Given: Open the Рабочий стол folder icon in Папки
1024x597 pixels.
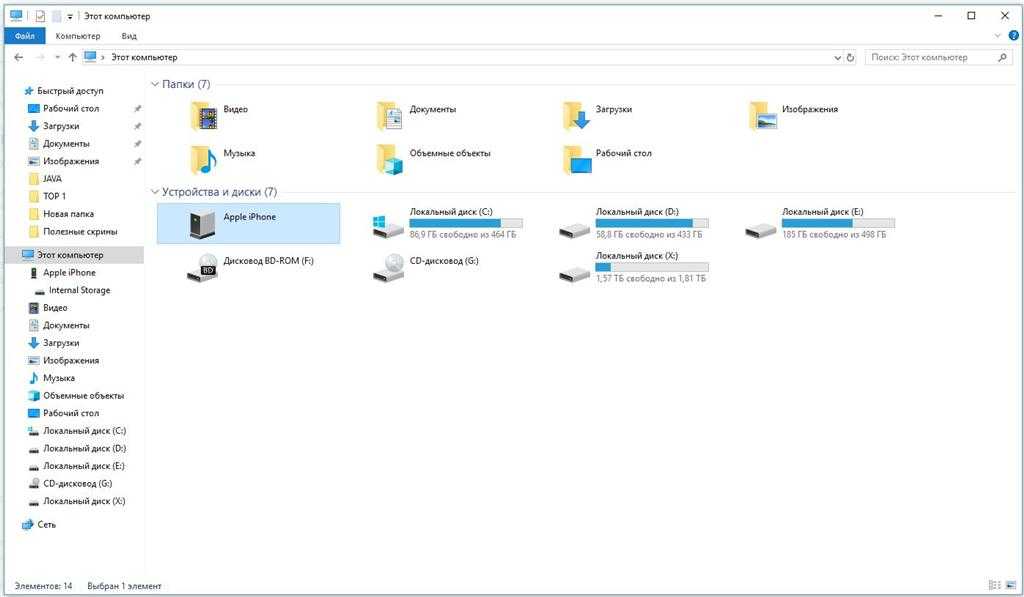Looking at the screenshot, I should (576, 160).
